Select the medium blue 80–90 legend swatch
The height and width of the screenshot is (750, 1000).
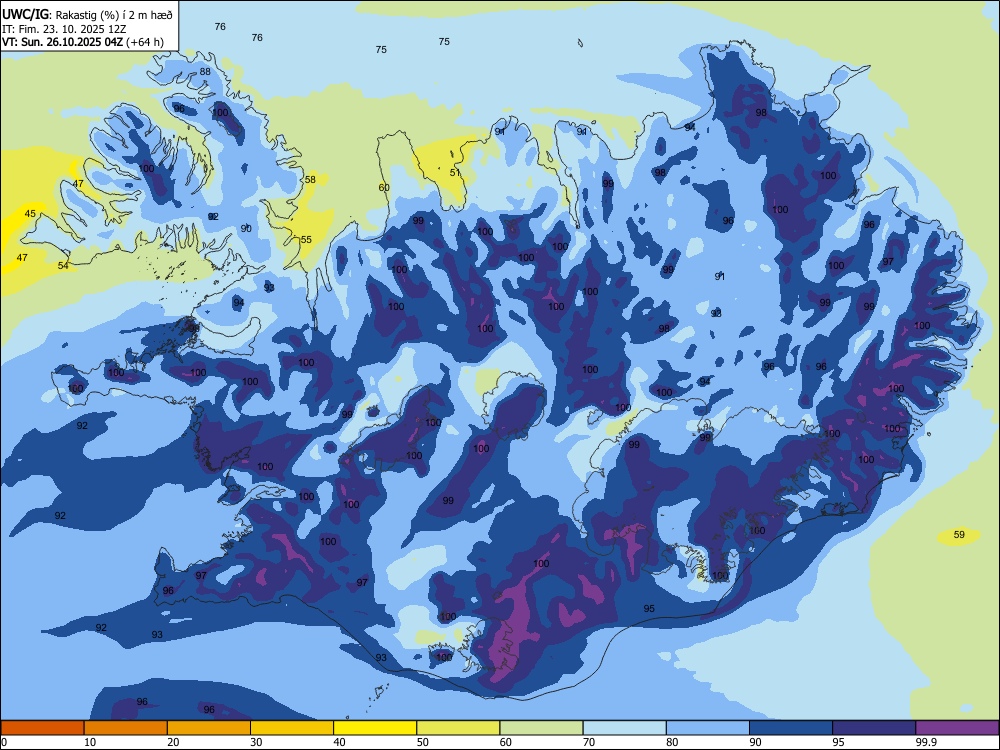[708, 728]
